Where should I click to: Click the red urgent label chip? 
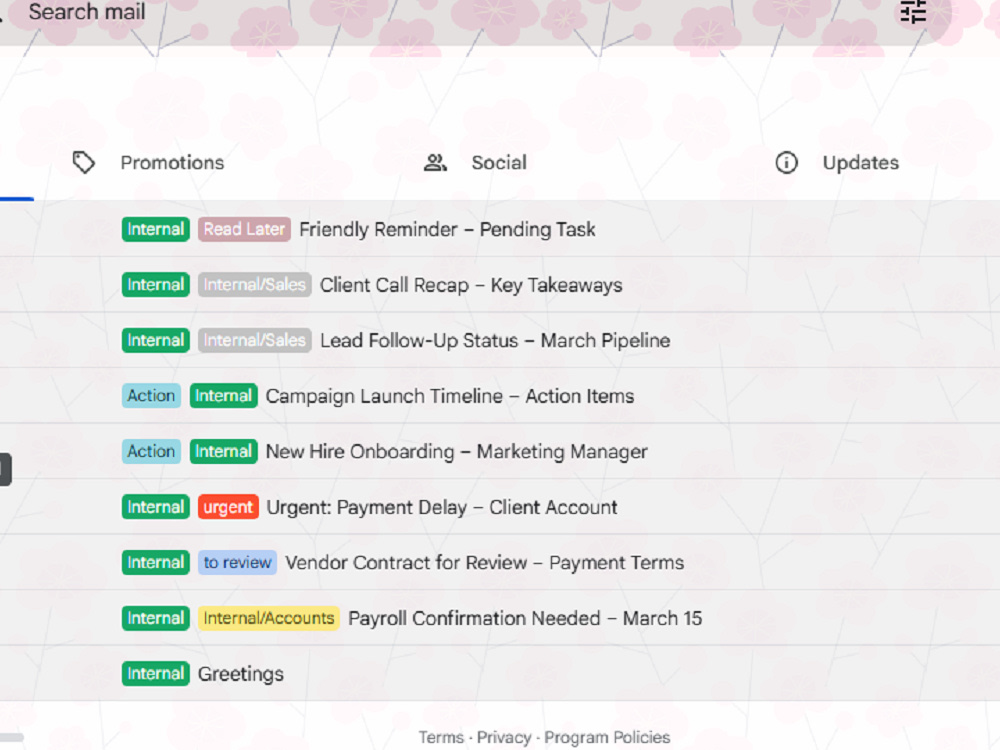(228, 507)
